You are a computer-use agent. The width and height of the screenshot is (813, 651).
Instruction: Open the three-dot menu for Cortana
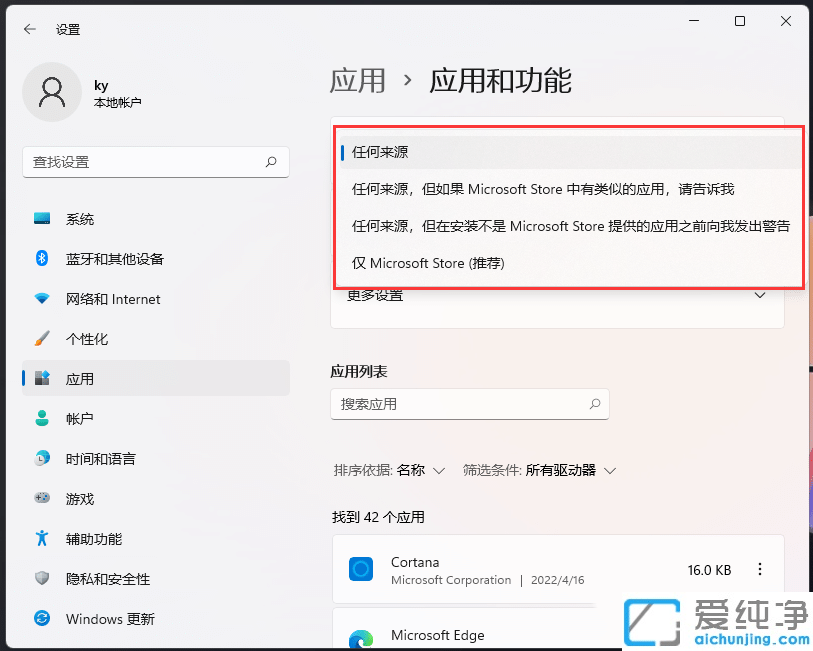[x=761, y=569]
